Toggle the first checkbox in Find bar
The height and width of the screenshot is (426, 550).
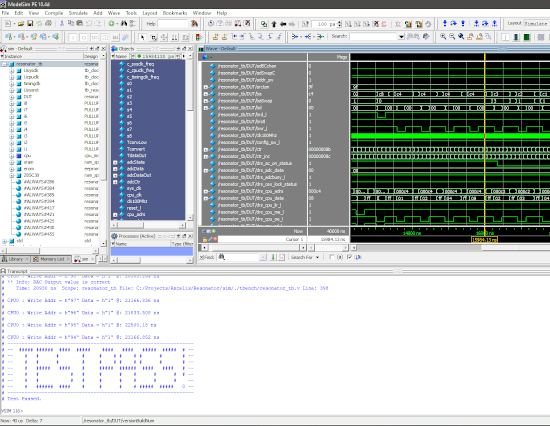pos(331,257)
